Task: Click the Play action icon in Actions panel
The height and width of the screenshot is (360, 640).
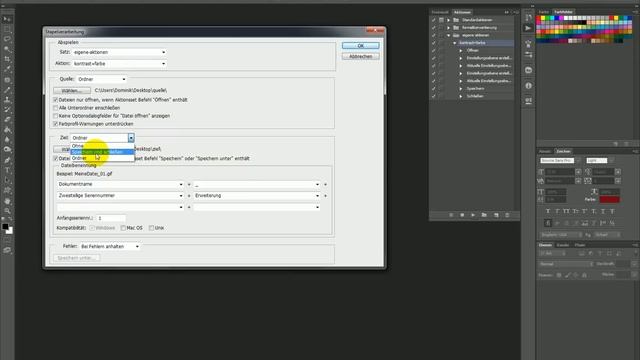Action: click(x=473, y=215)
